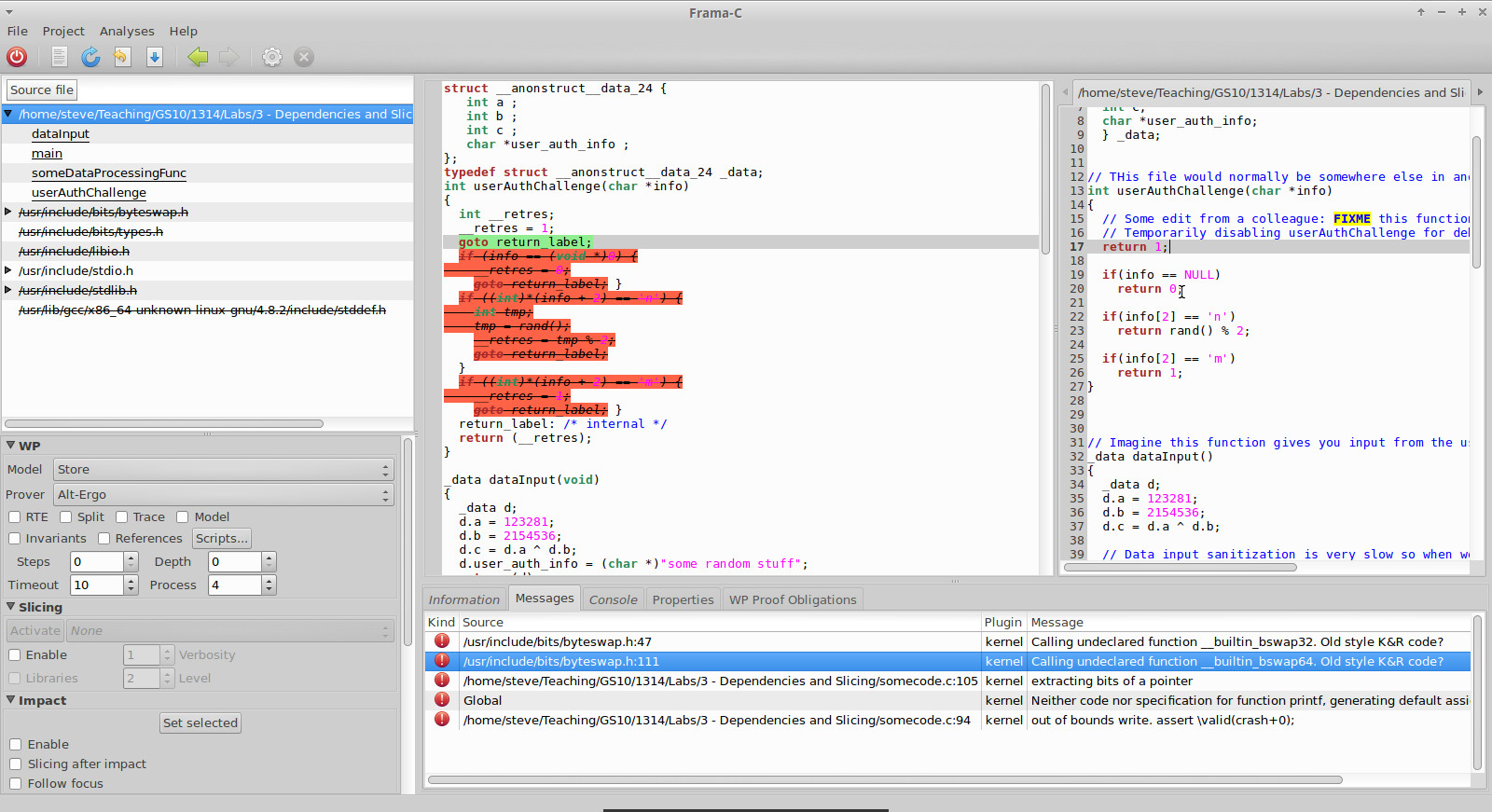Enable the Invariants checkbox

pos(15,539)
